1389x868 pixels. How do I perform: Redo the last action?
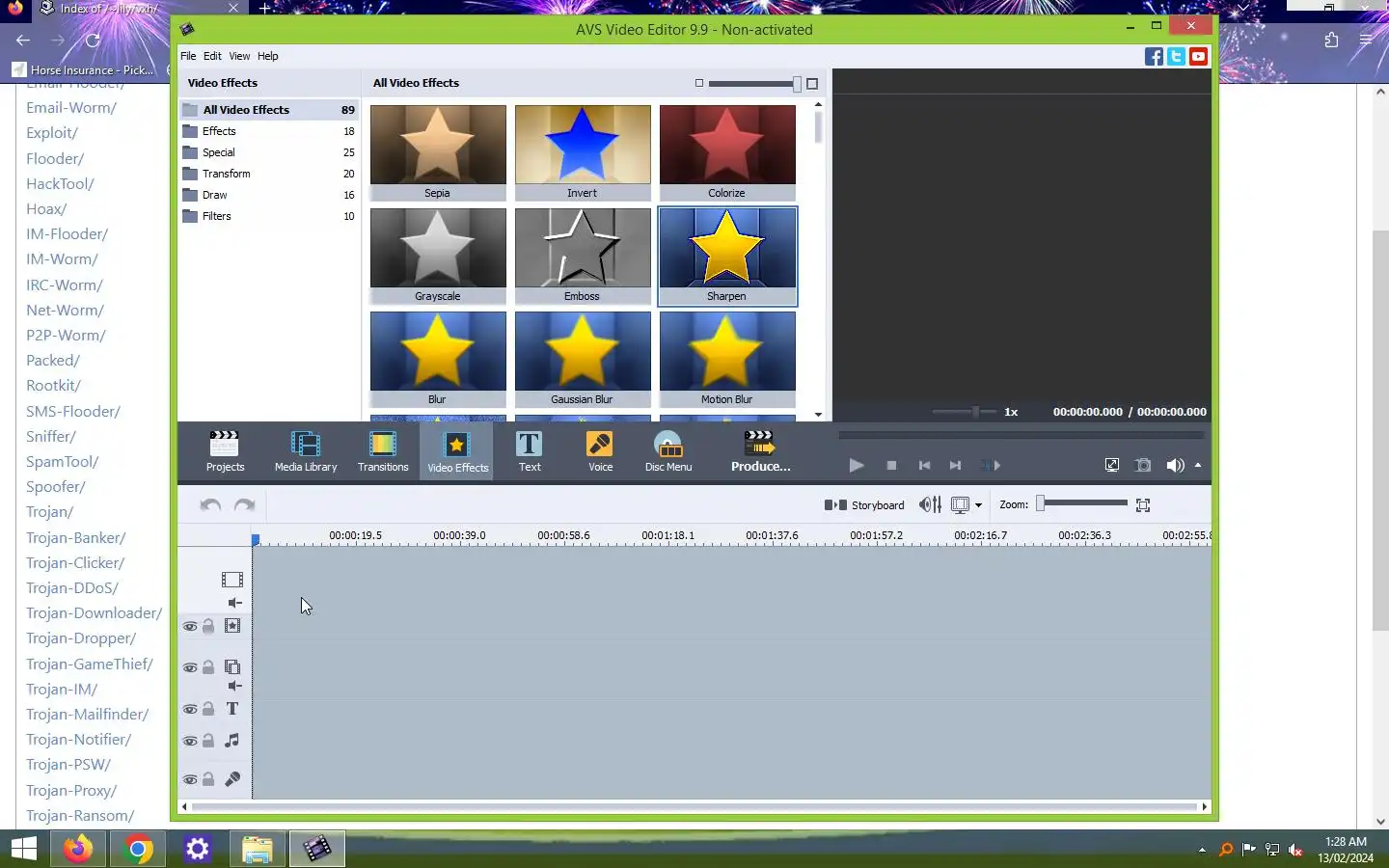[x=245, y=504]
